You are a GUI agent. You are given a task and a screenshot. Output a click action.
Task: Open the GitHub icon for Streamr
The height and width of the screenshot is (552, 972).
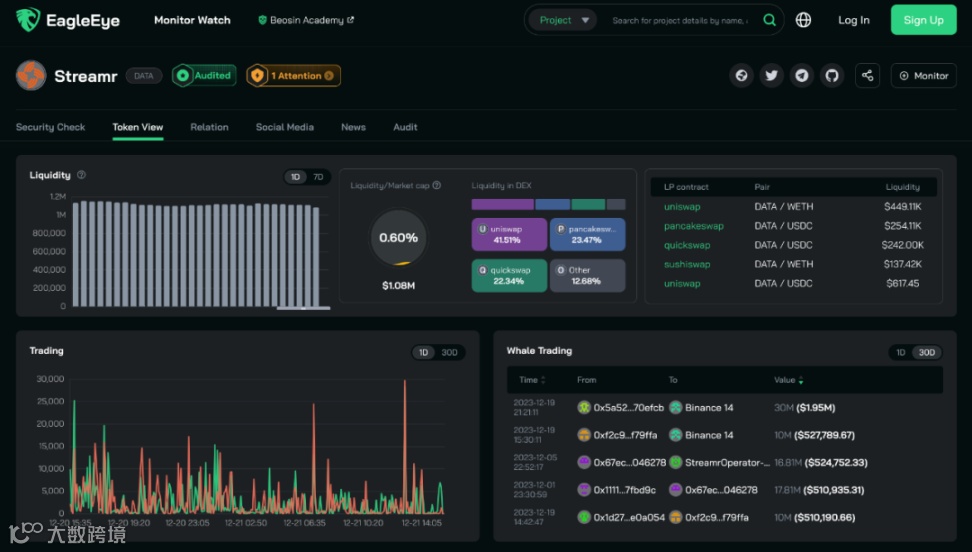point(832,76)
